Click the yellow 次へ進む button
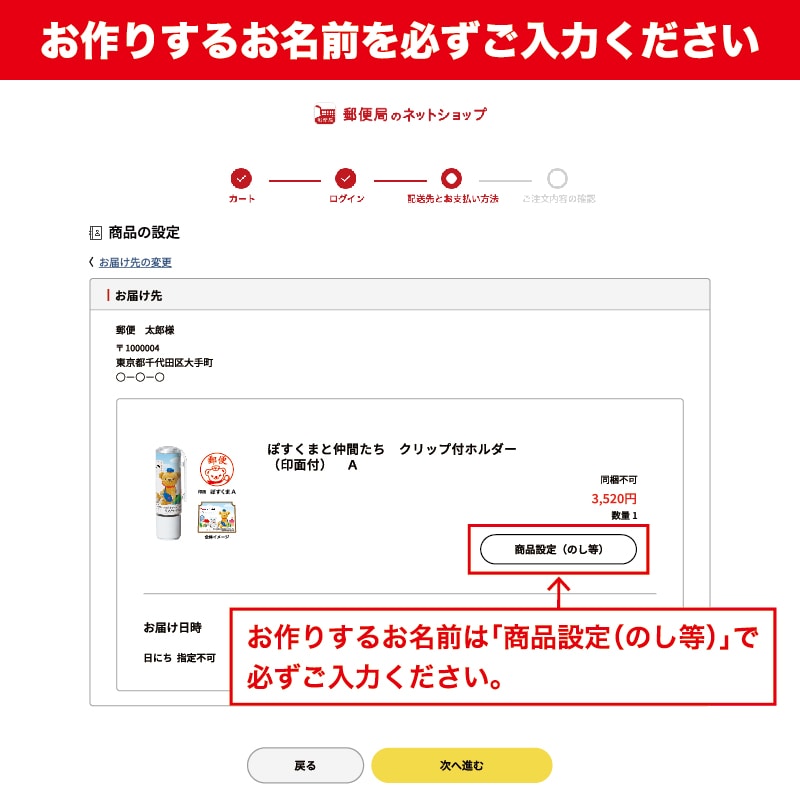Image resolution: width=800 pixels, height=800 pixels. click(x=462, y=765)
